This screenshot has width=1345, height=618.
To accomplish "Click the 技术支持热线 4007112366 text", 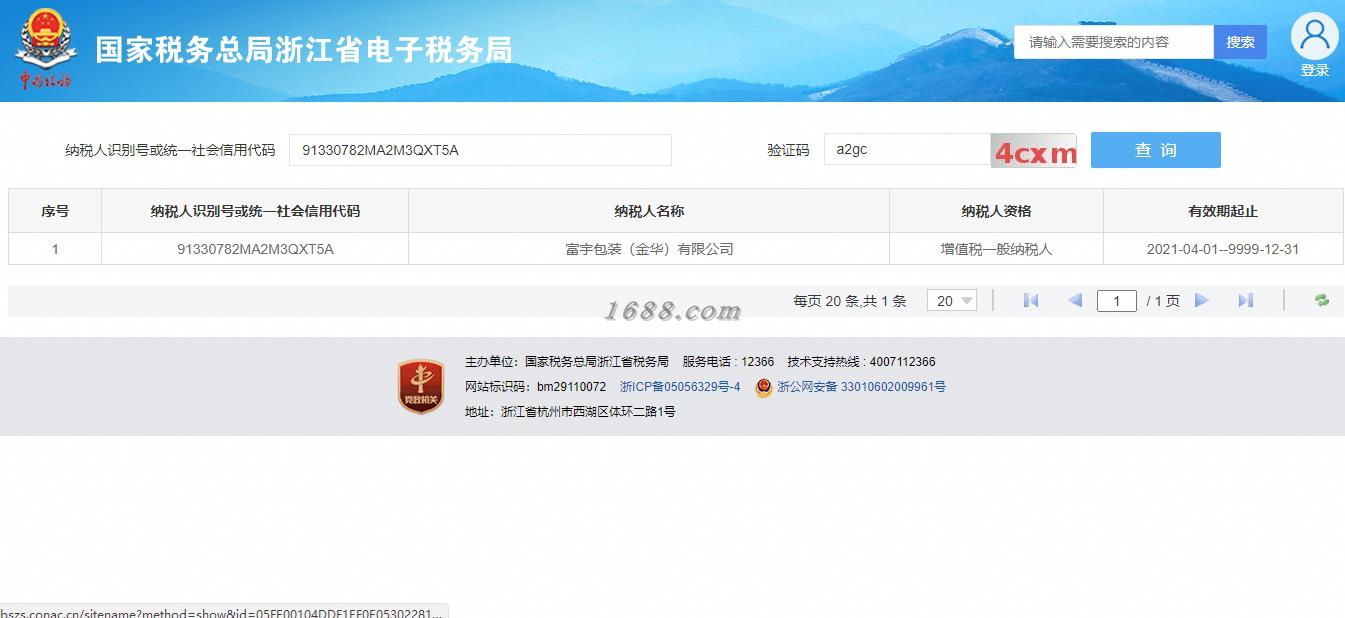I will tap(861, 362).
